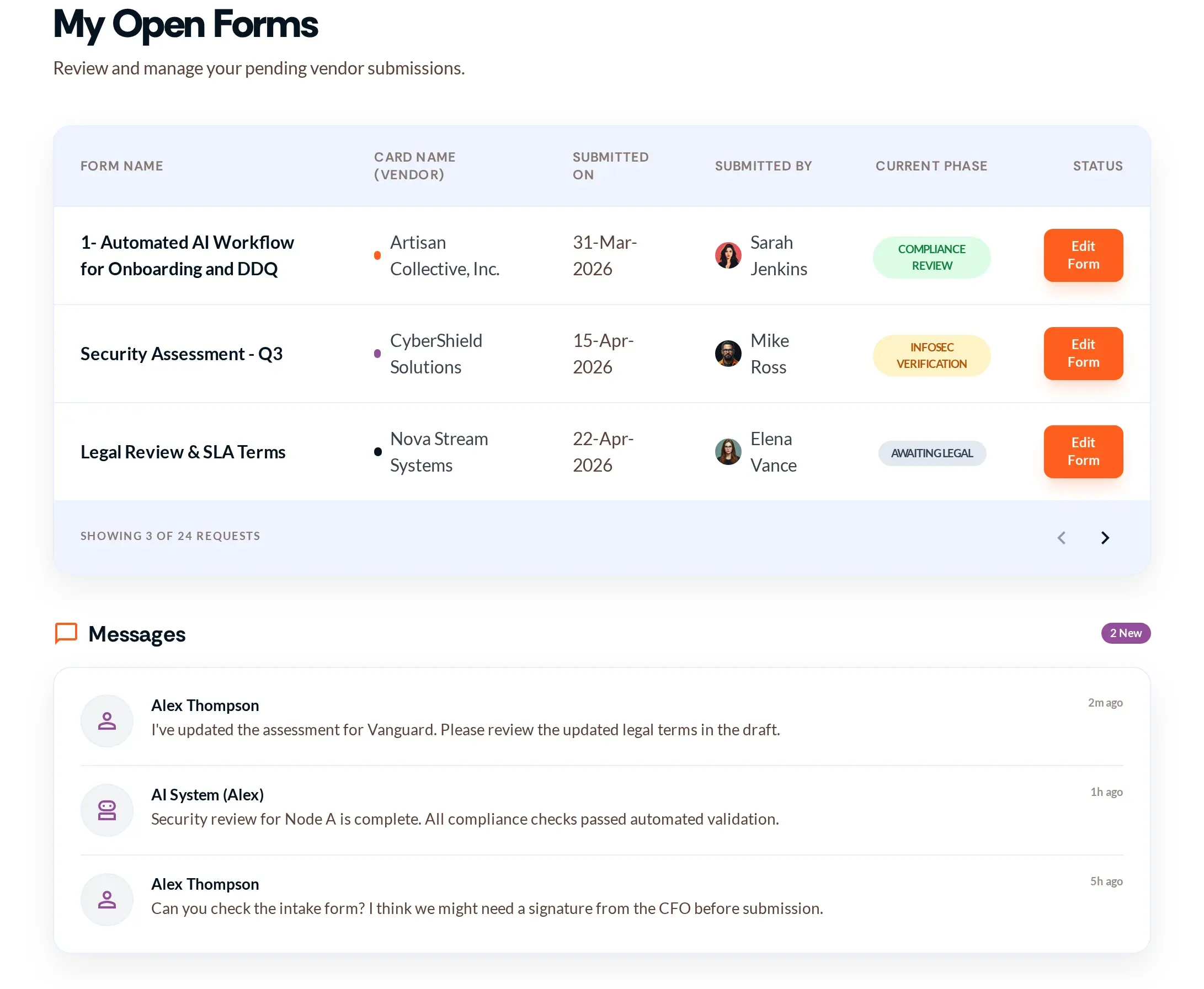Click the person avatar icon on the 5h ago message
Screen dimensions: 1204x989
106,900
